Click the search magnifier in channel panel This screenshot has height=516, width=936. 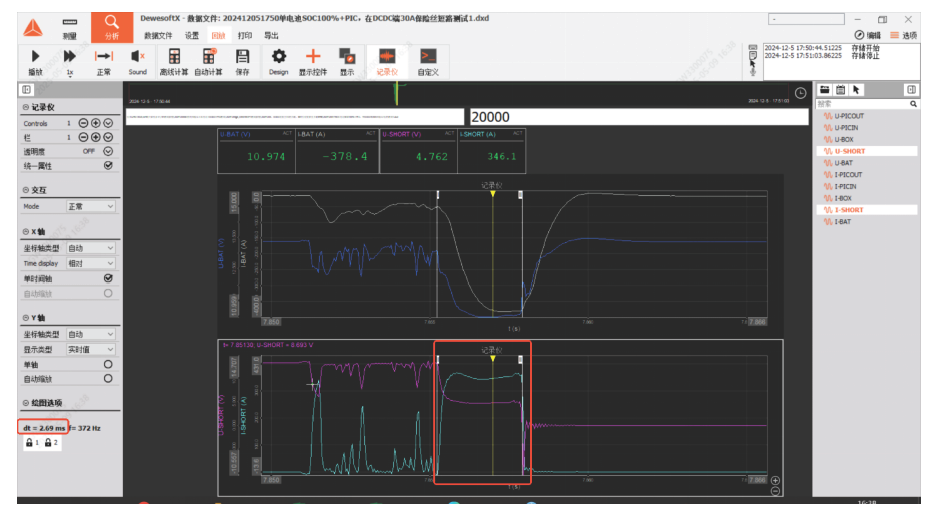913,104
